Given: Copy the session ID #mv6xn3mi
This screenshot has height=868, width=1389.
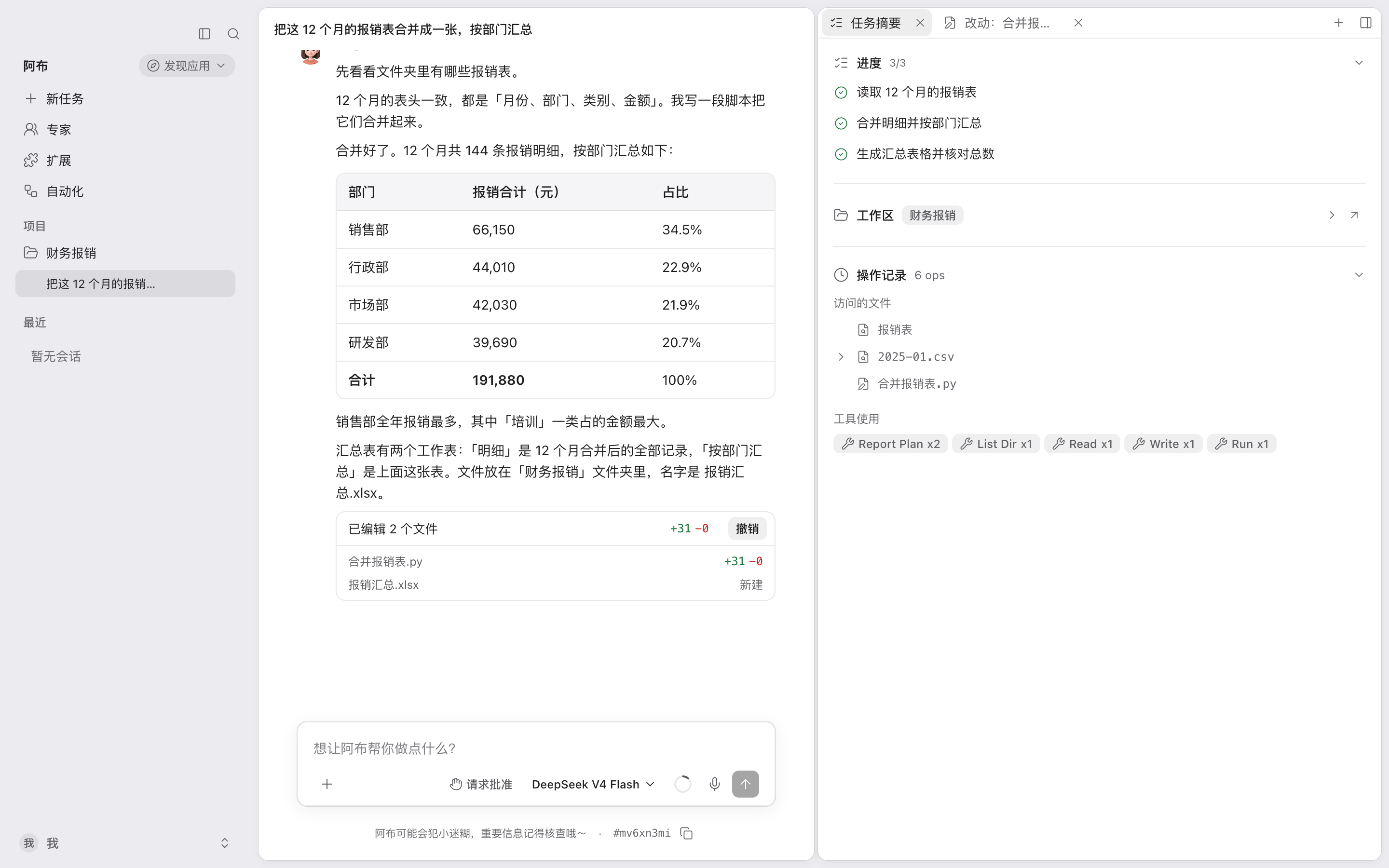Looking at the screenshot, I should tap(686, 833).
